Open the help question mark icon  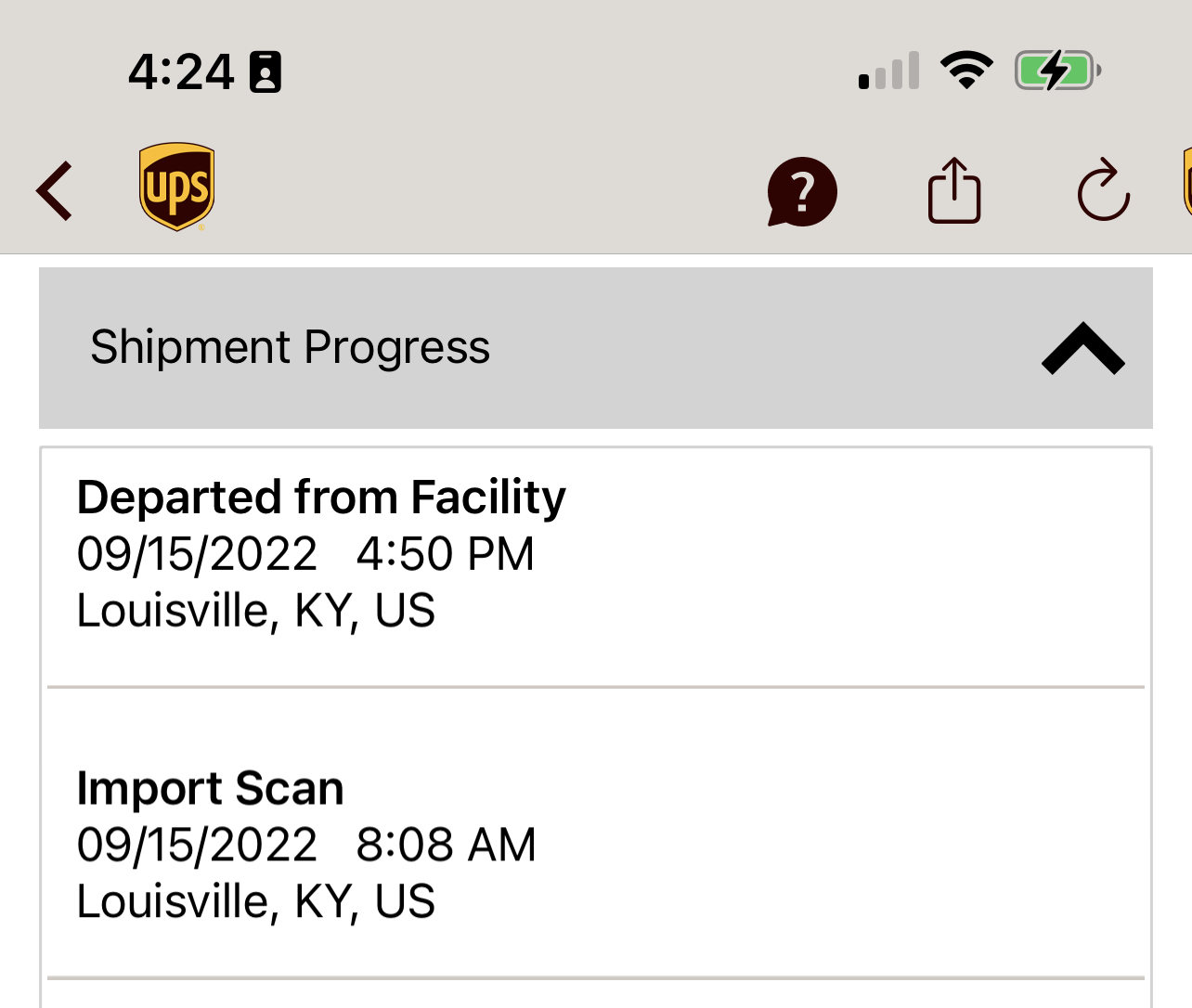pyautogui.click(x=802, y=192)
